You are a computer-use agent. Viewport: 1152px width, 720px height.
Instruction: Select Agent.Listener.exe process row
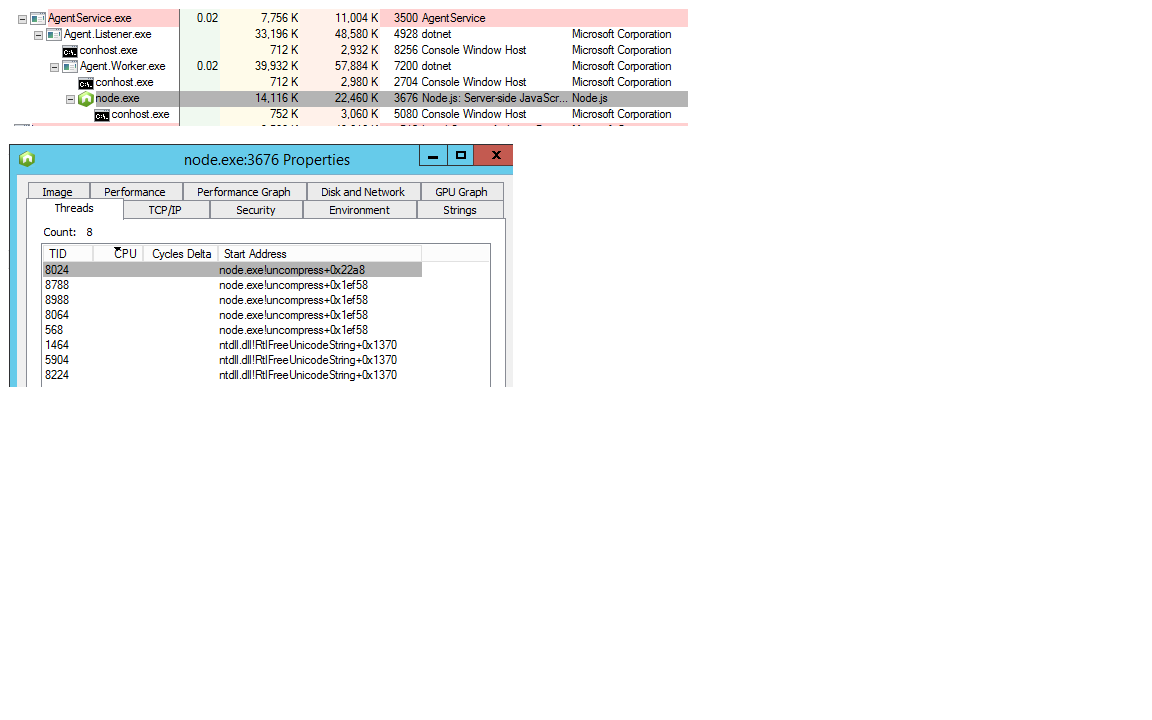point(351,35)
